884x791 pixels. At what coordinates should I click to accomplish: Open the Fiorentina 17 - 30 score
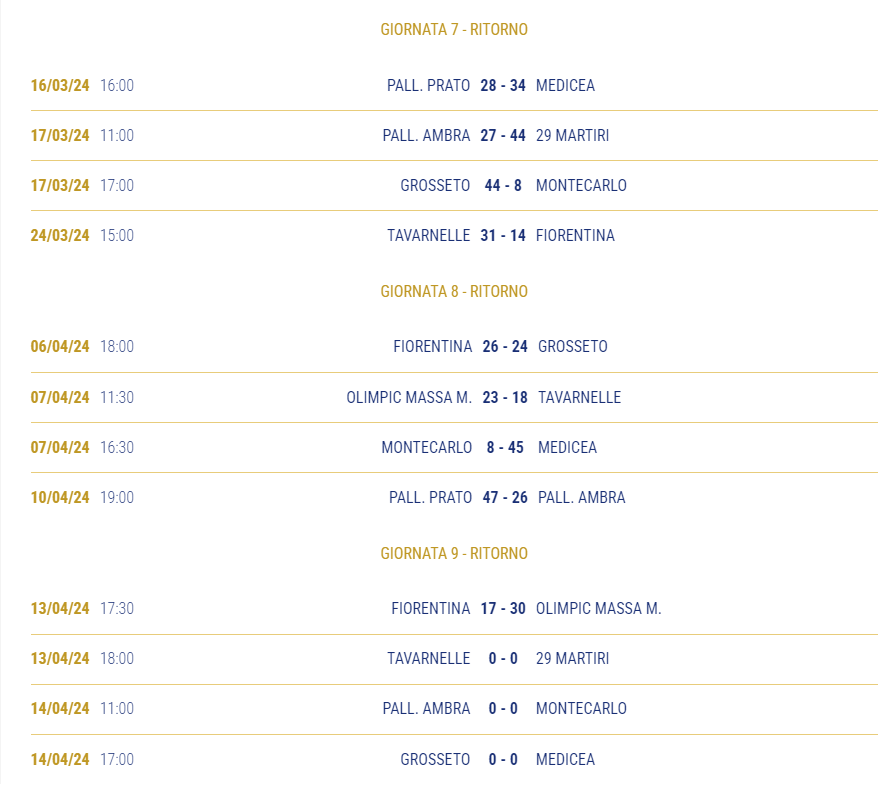[x=503, y=609]
